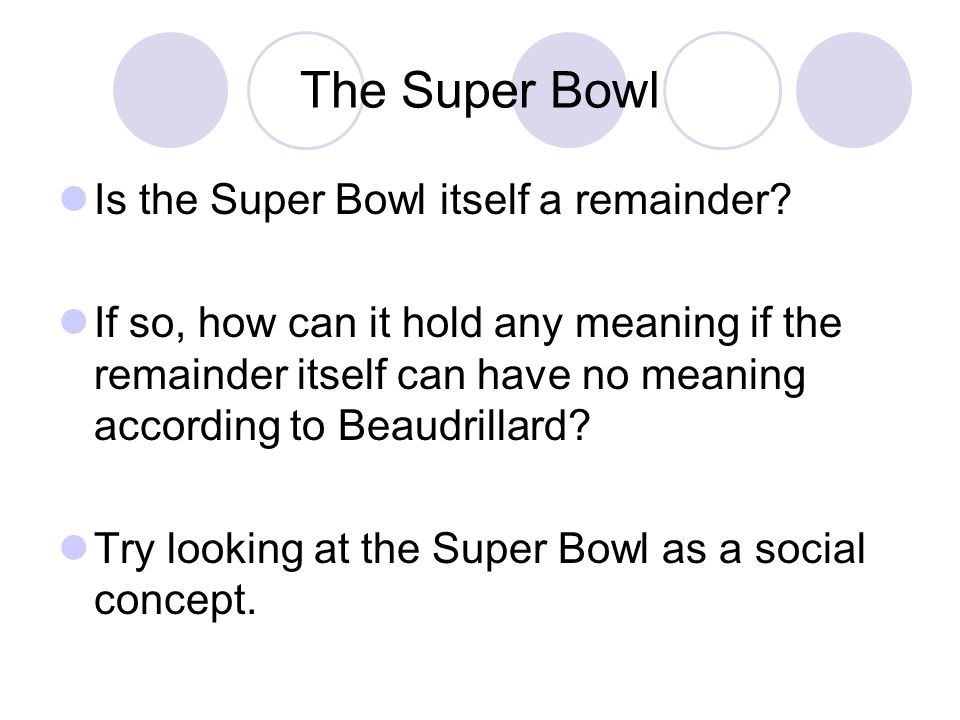Click the word 'Super' in the slide title
The width and height of the screenshot is (960, 720).
(470, 91)
